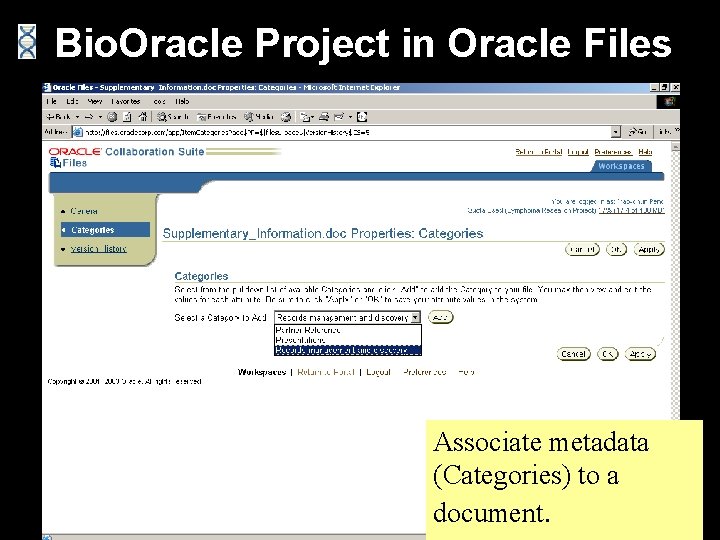Screen dimensions: 720x540
Task: Open the dropdown arrow beside the Edit icon
Action: 350,117
